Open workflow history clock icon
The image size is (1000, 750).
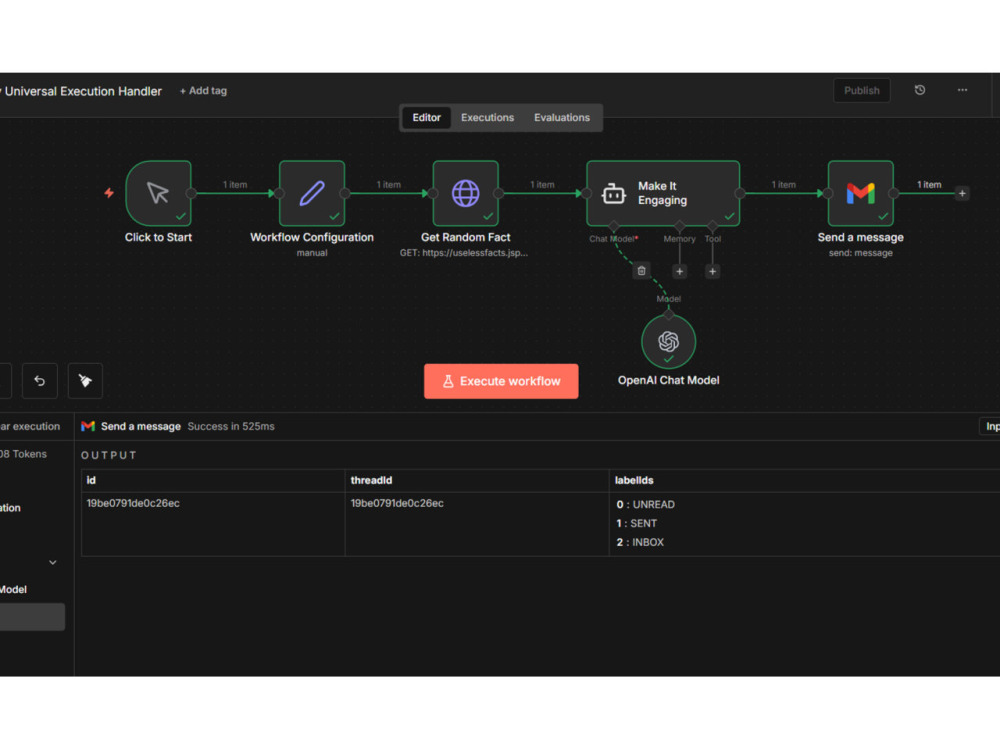[x=920, y=91]
